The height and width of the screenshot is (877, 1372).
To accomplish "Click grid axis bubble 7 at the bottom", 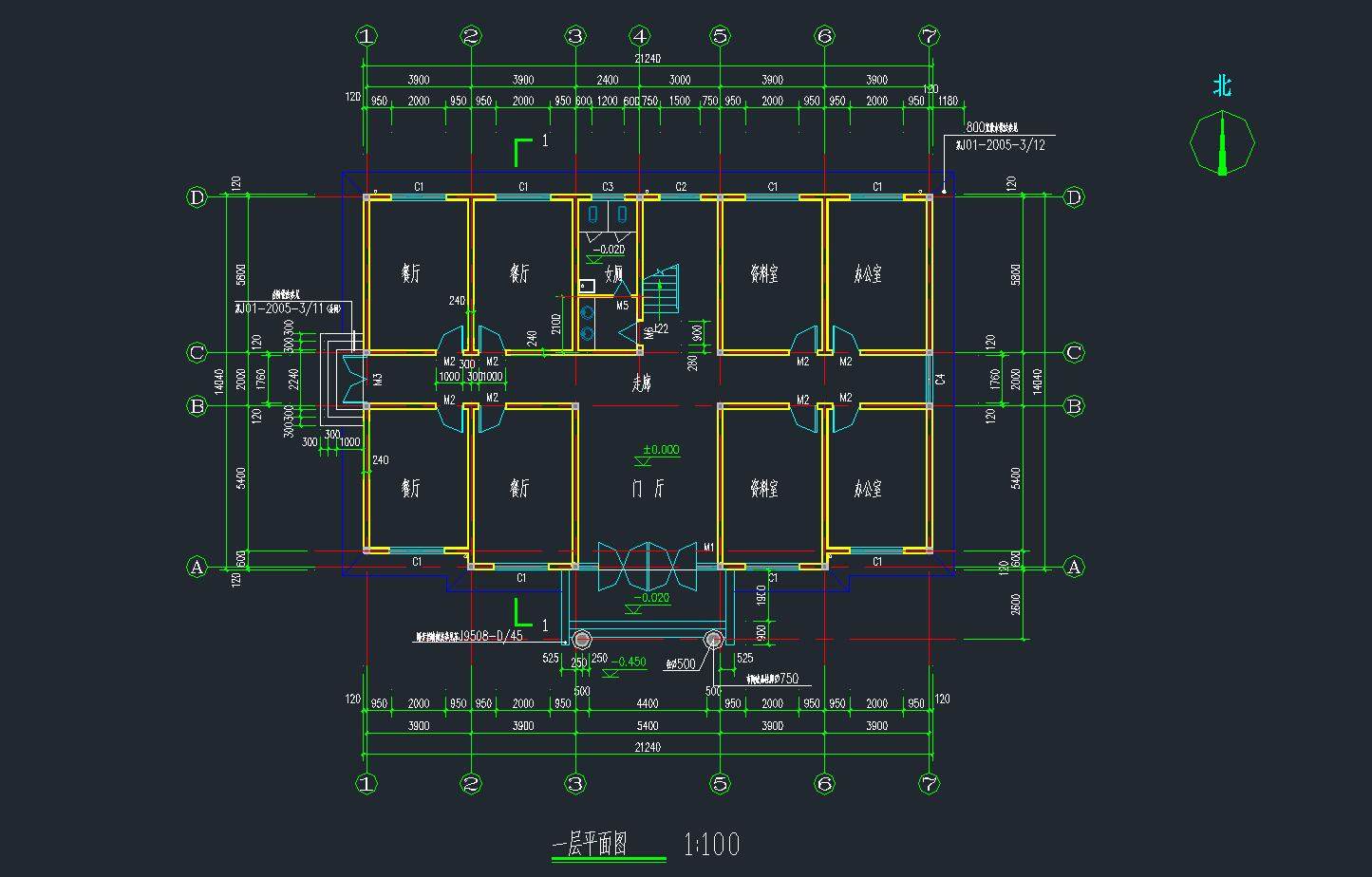I will tap(929, 784).
